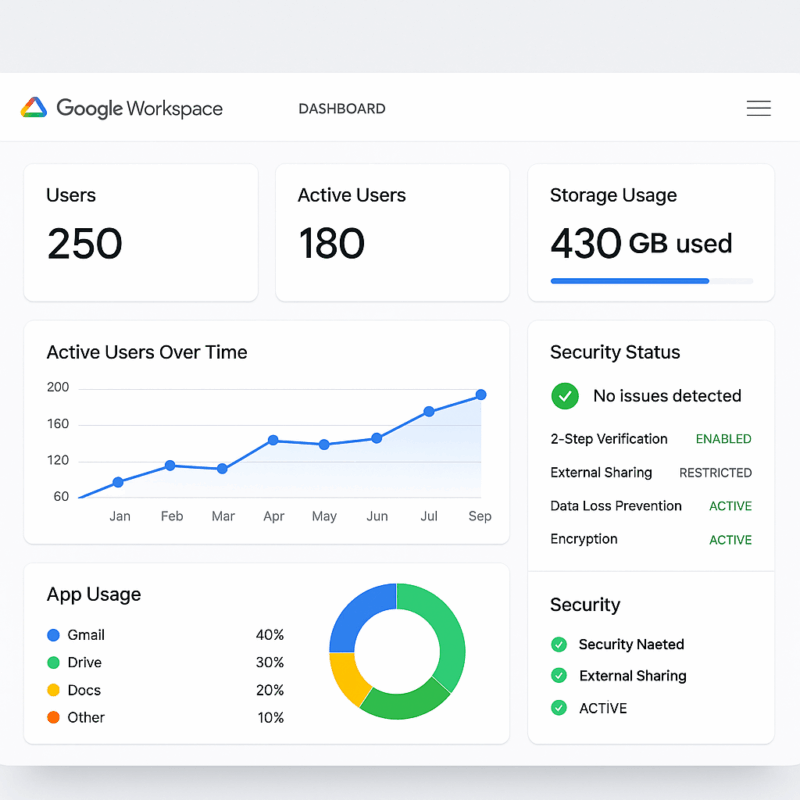Click the Apr data point on line chart
Screen dimensions: 800x800
273,440
